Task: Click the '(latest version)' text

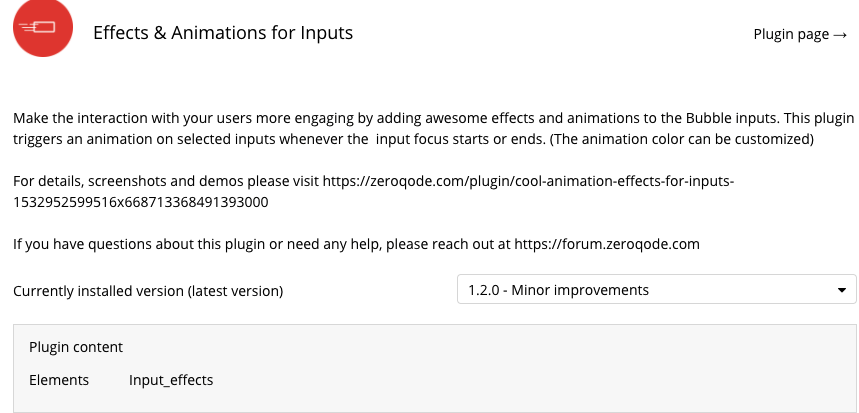Action: tap(235, 291)
